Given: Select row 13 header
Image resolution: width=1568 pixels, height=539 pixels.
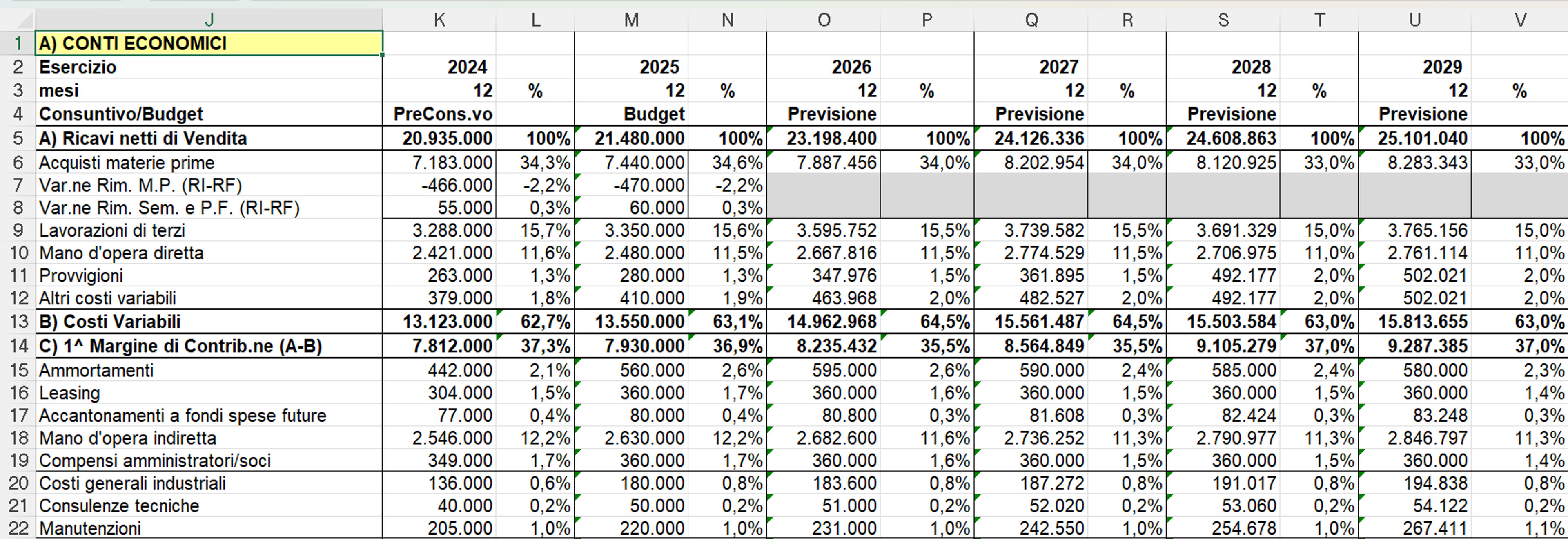Looking at the screenshot, I should point(18,322).
